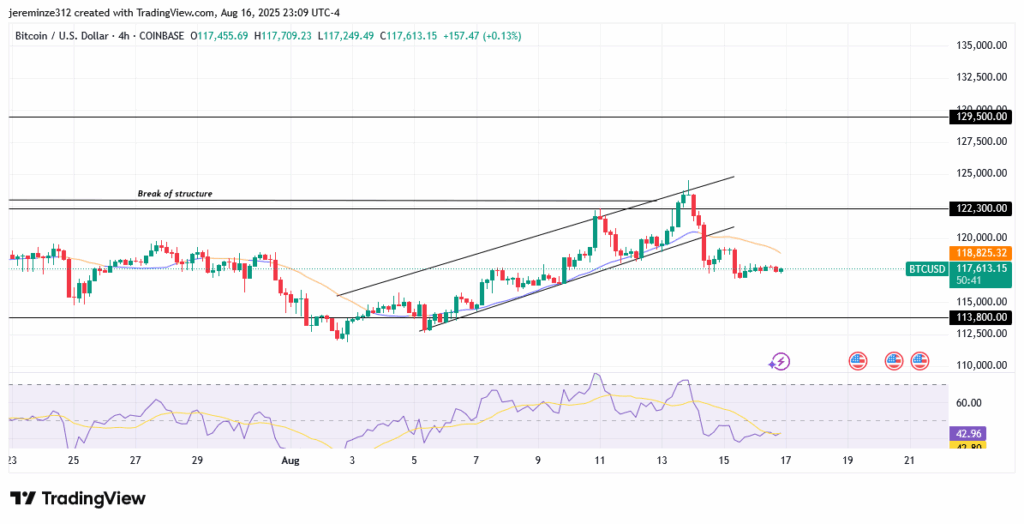Click the 29 date label on time axis

tap(197, 461)
